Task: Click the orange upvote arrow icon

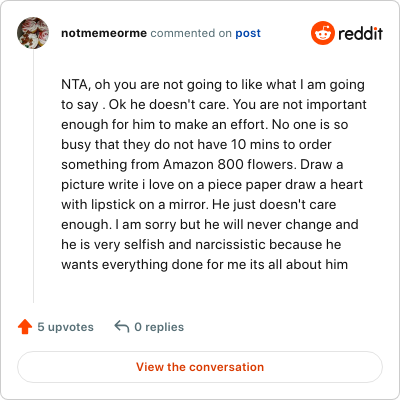Action: [25, 327]
